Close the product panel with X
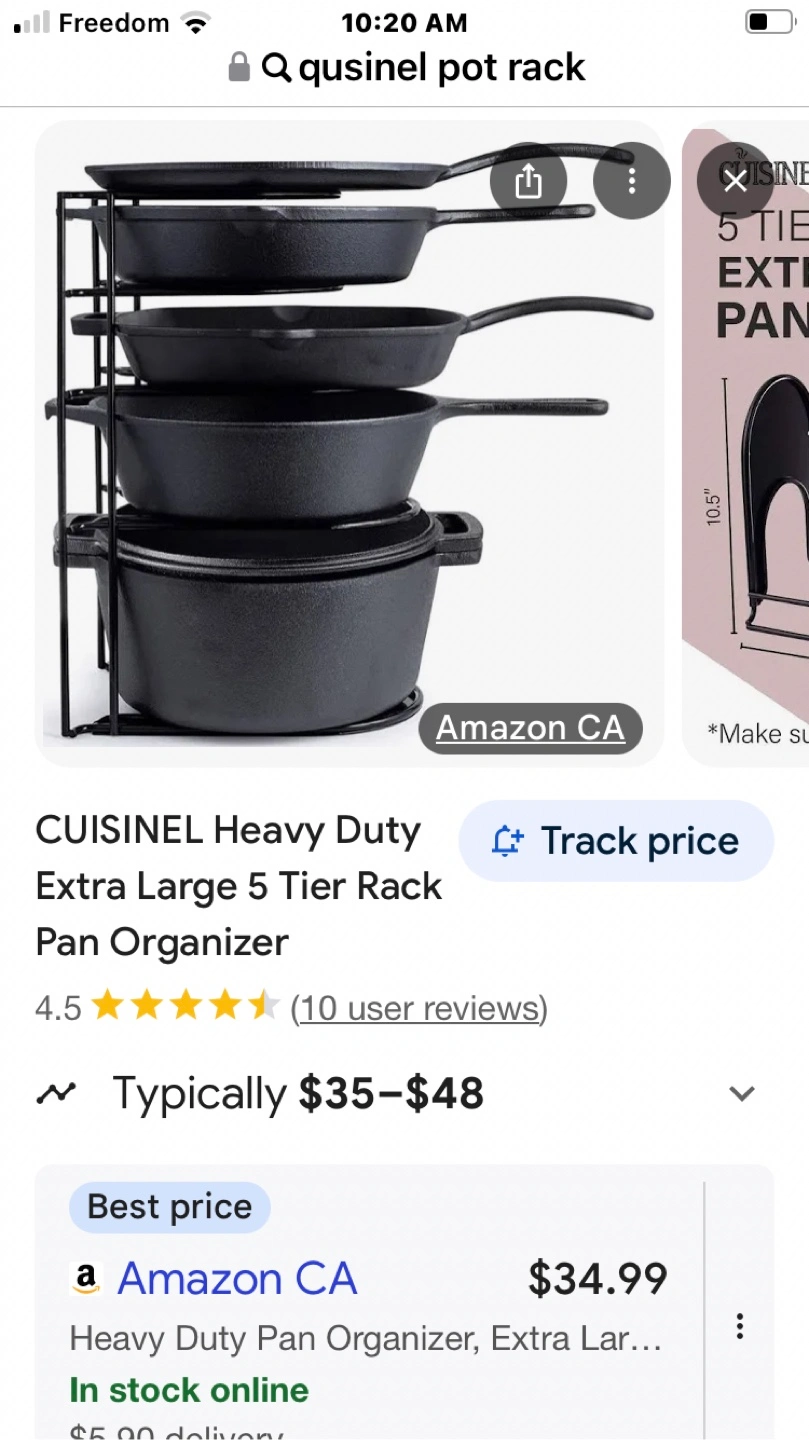This screenshot has width=809, height=1440. (736, 181)
